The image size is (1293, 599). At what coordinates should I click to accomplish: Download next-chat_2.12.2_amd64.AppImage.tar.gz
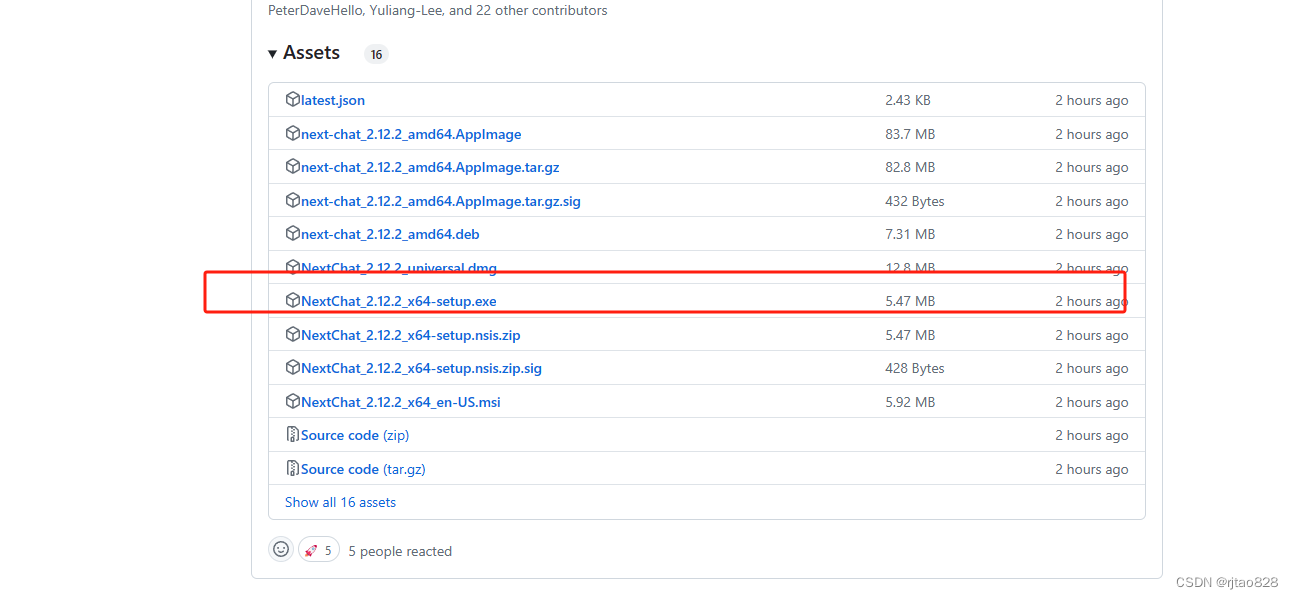(x=430, y=168)
